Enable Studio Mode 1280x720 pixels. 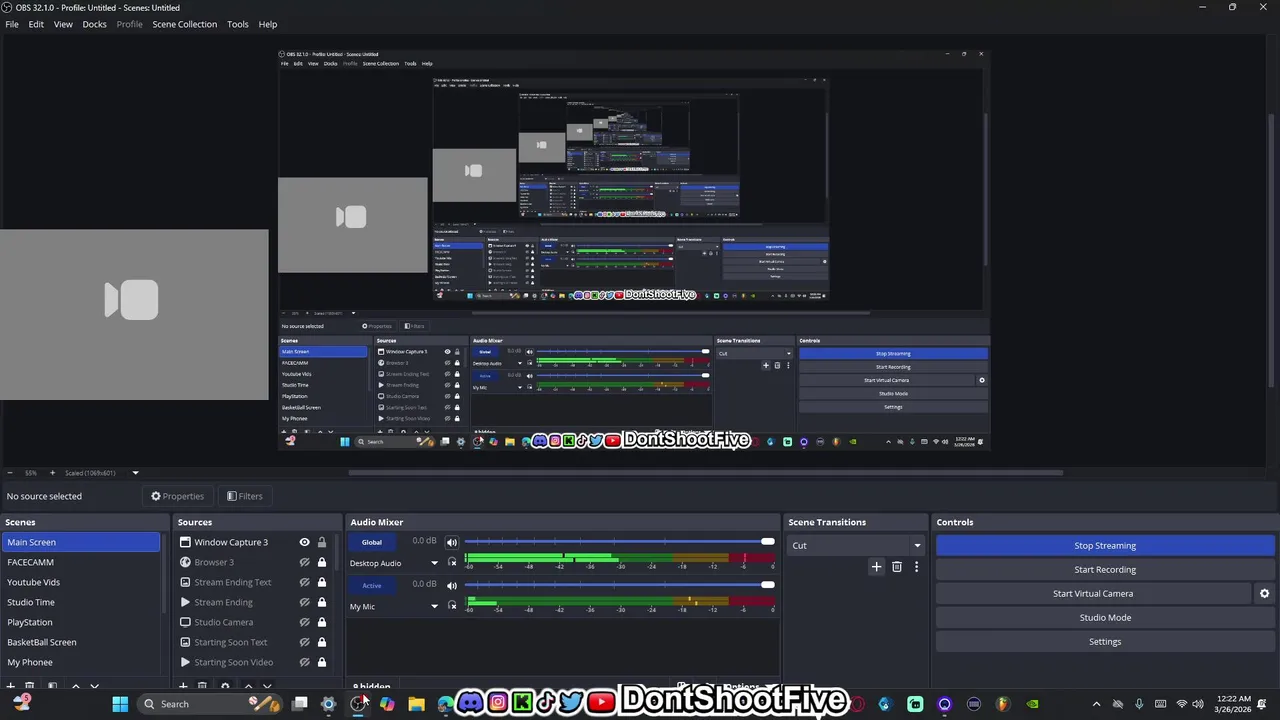click(x=1105, y=618)
